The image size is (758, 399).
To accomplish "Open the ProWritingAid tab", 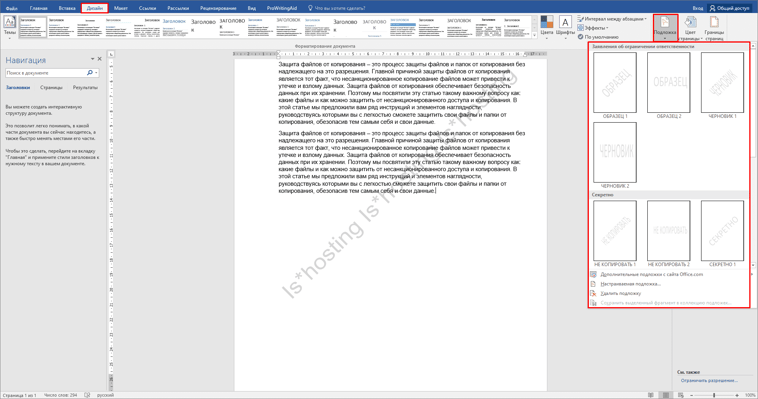I will 282,8.
